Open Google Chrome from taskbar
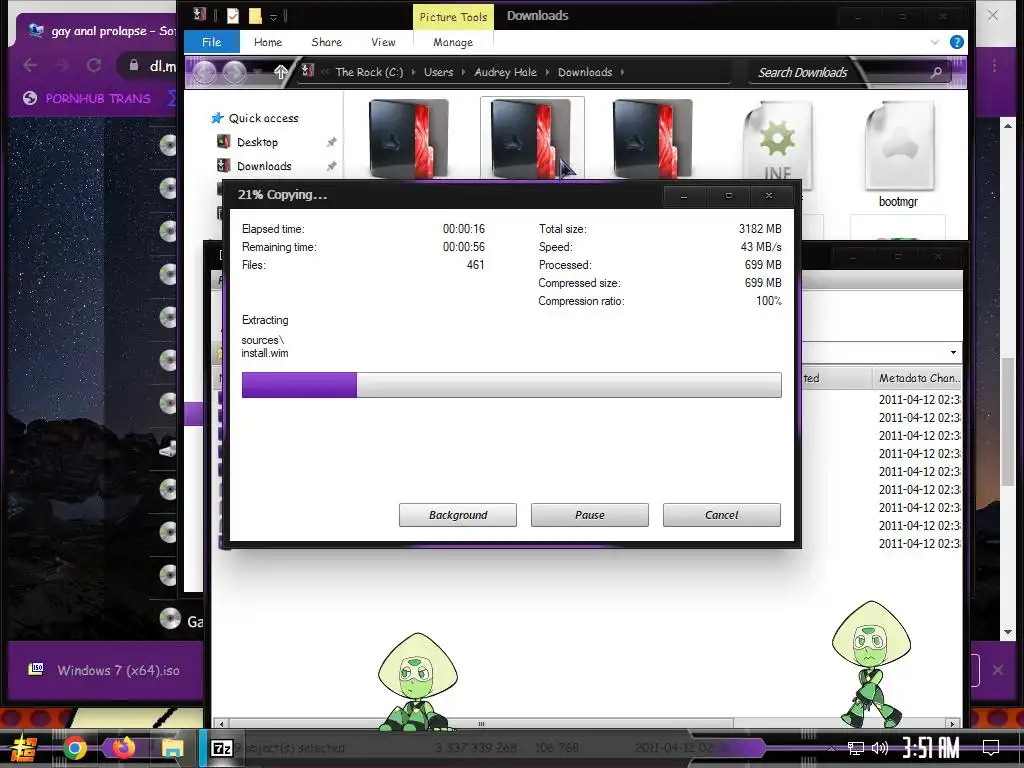The width and height of the screenshot is (1024, 768). [74, 748]
